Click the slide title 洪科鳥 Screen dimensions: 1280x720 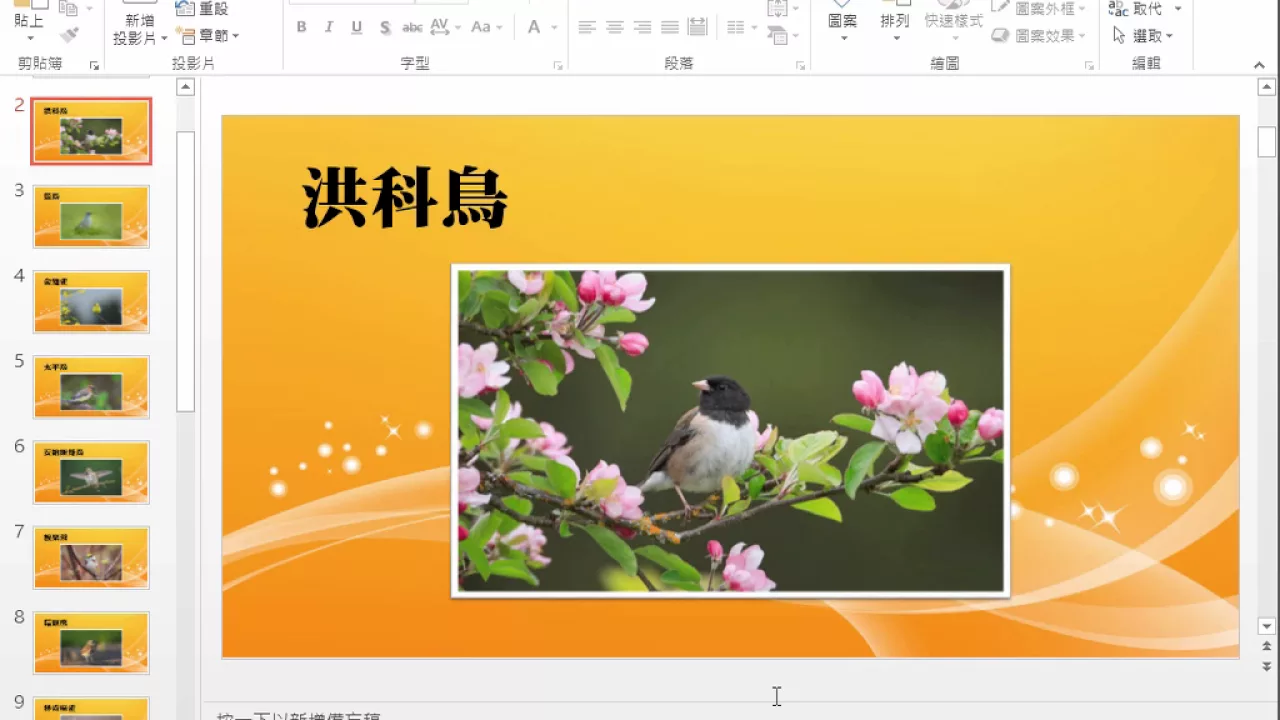(x=405, y=197)
